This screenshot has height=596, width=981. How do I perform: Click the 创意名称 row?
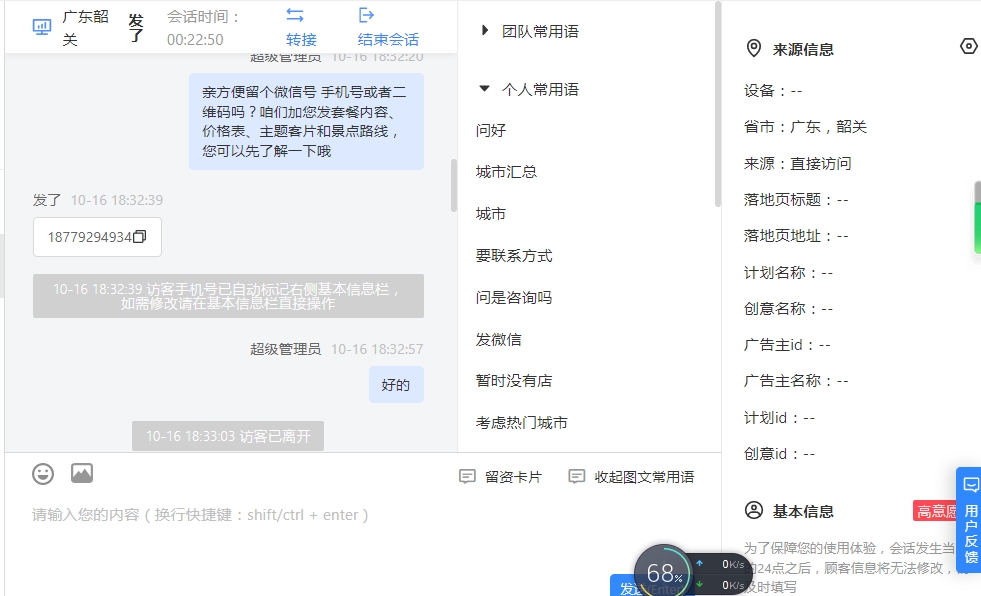(788, 309)
